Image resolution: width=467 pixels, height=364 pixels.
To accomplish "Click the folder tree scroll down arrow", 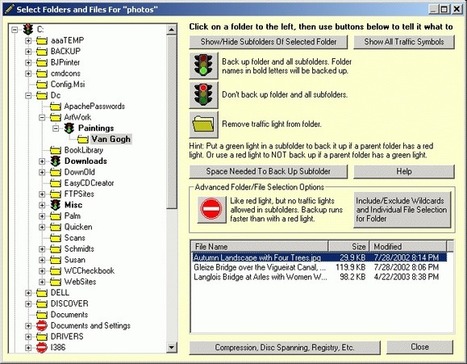I will click(171, 348).
